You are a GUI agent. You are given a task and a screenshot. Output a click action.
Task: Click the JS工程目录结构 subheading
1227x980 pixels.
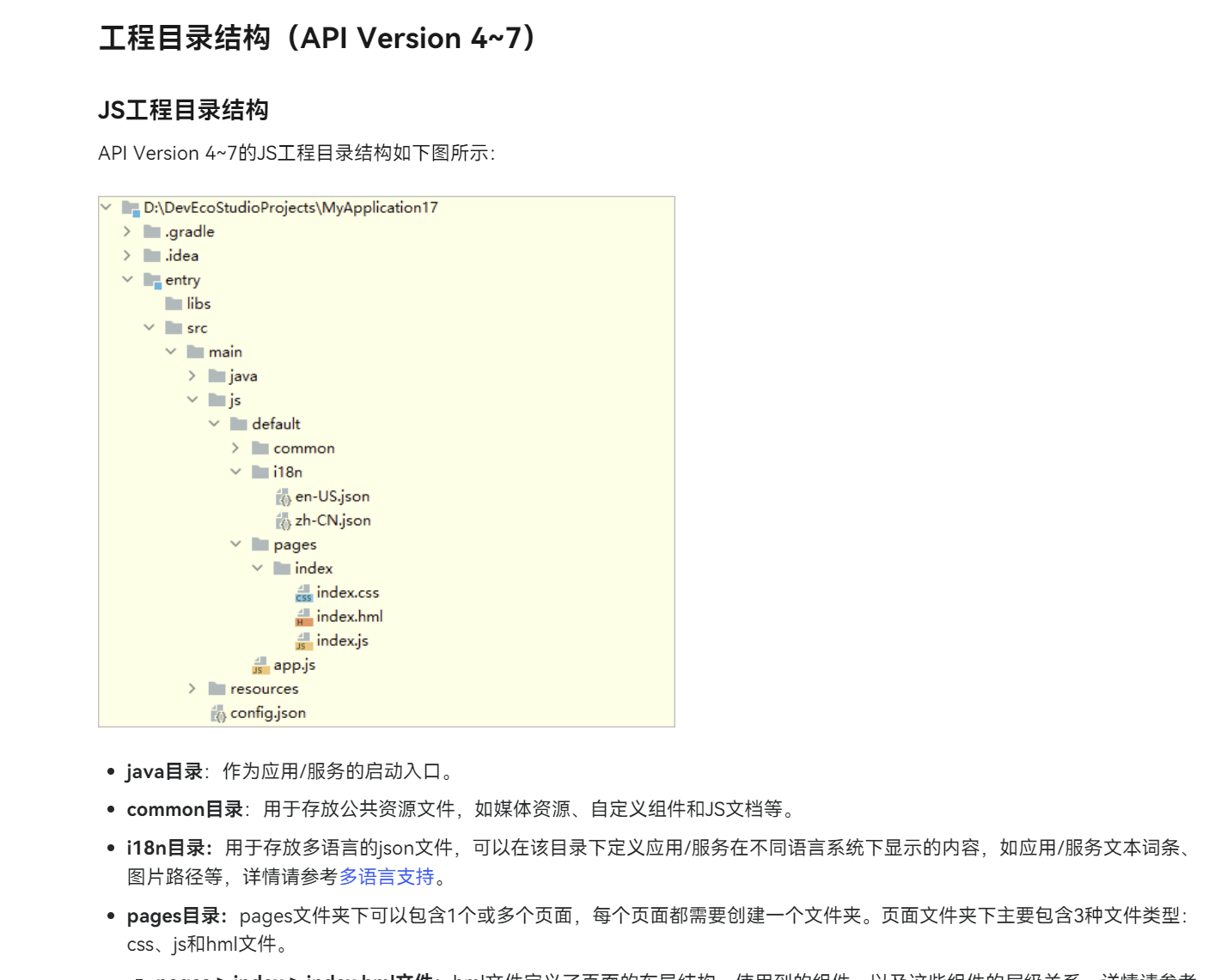[x=184, y=110]
